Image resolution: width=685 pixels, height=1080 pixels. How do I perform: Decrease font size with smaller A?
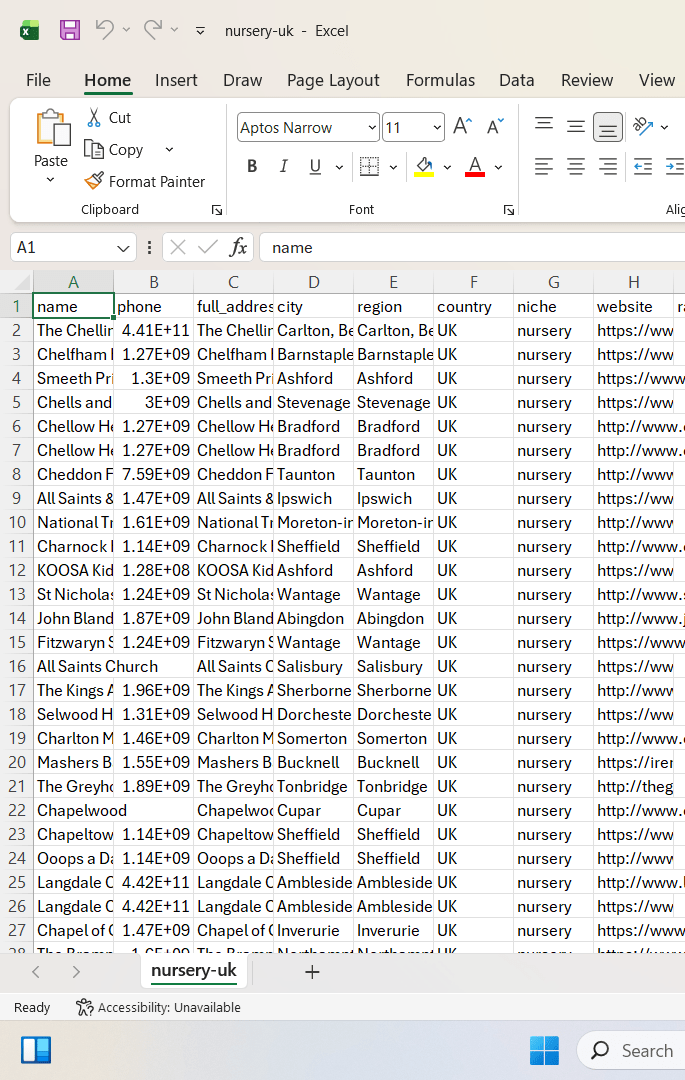[496, 127]
